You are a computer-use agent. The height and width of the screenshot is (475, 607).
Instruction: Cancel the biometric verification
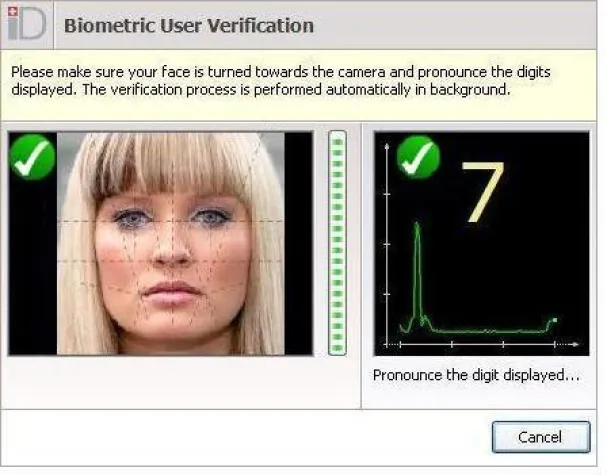point(541,437)
